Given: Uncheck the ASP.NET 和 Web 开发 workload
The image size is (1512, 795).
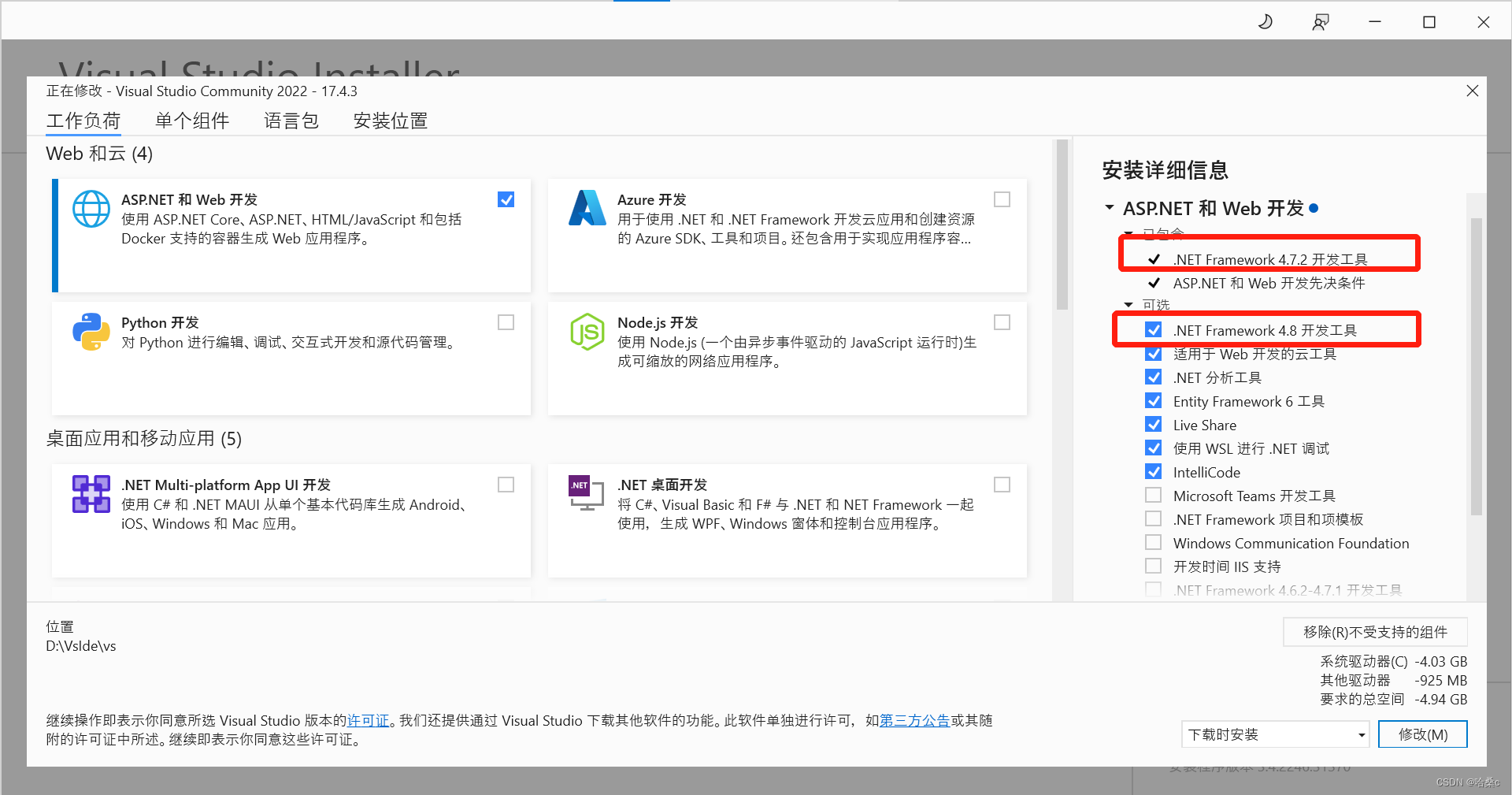Looking at the screenshot, I should tap(506, 199).
